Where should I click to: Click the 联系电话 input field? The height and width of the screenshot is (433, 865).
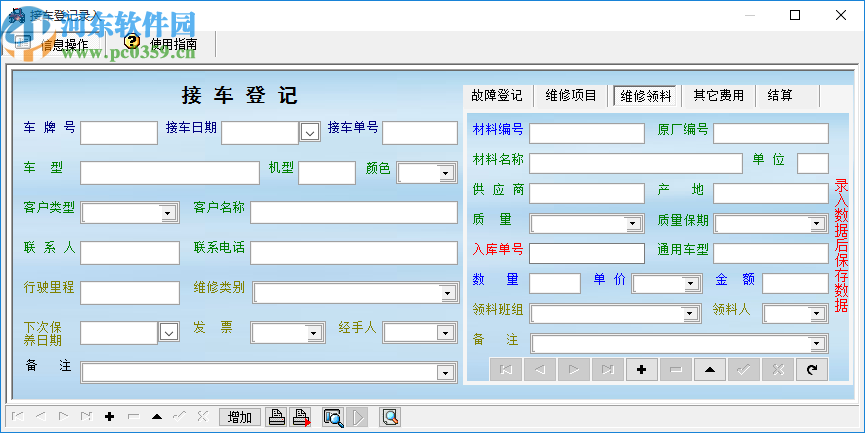[x=354, y=253]
